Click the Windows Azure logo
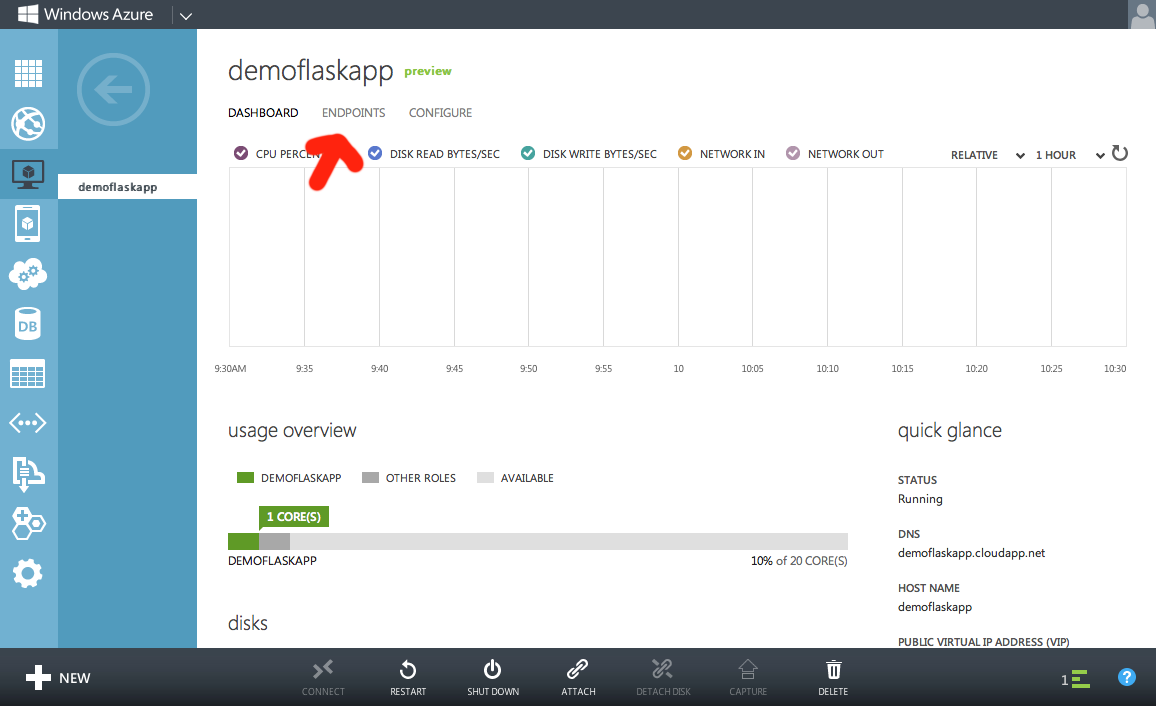1156x706 pixels. tap(86, 14)
